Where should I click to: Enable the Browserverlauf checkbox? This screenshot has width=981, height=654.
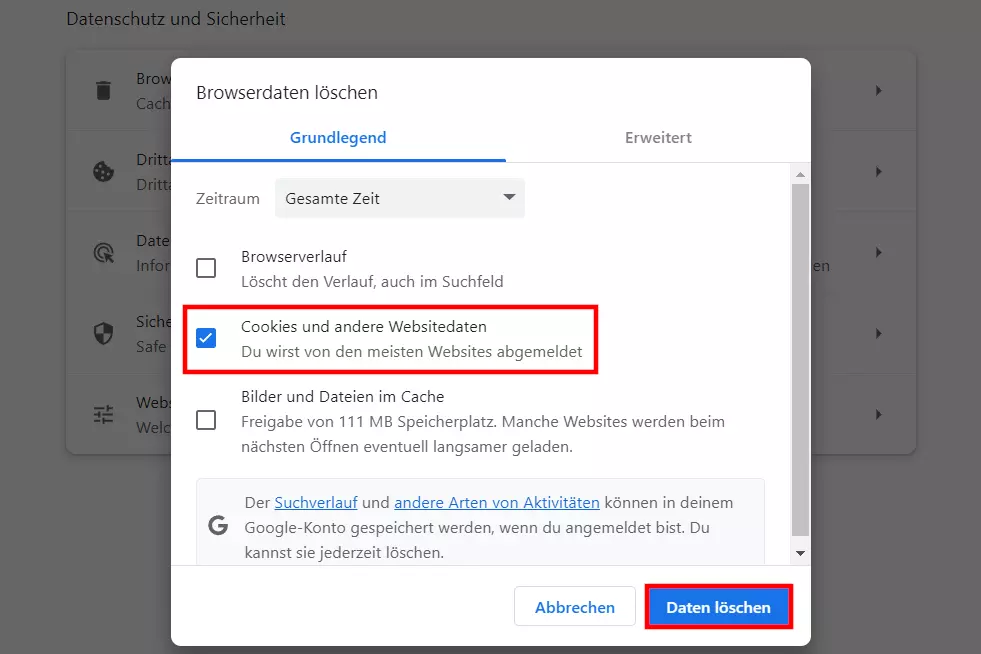pyautogui.click(x=206, y=268)
